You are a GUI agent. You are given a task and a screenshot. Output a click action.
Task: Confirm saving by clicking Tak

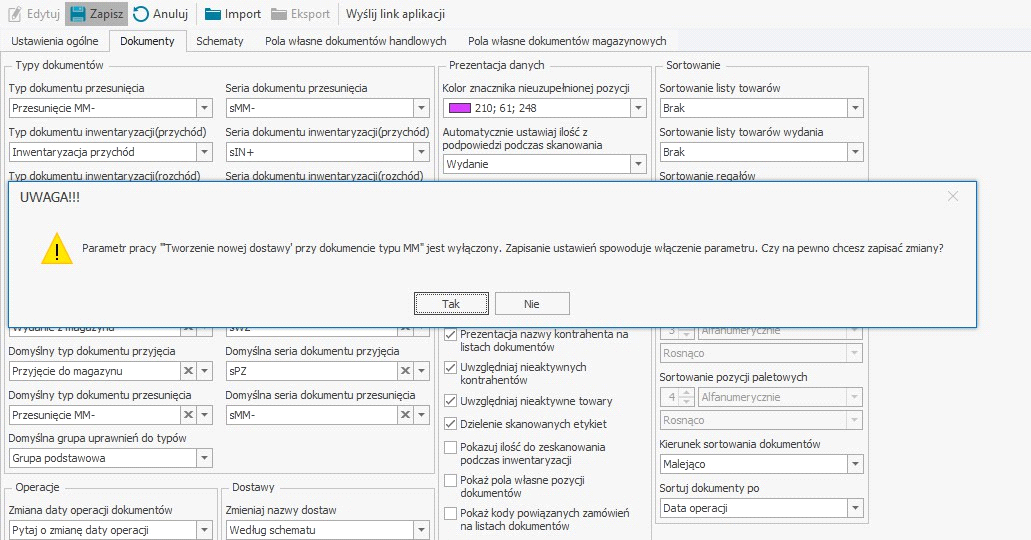[451, 304]
